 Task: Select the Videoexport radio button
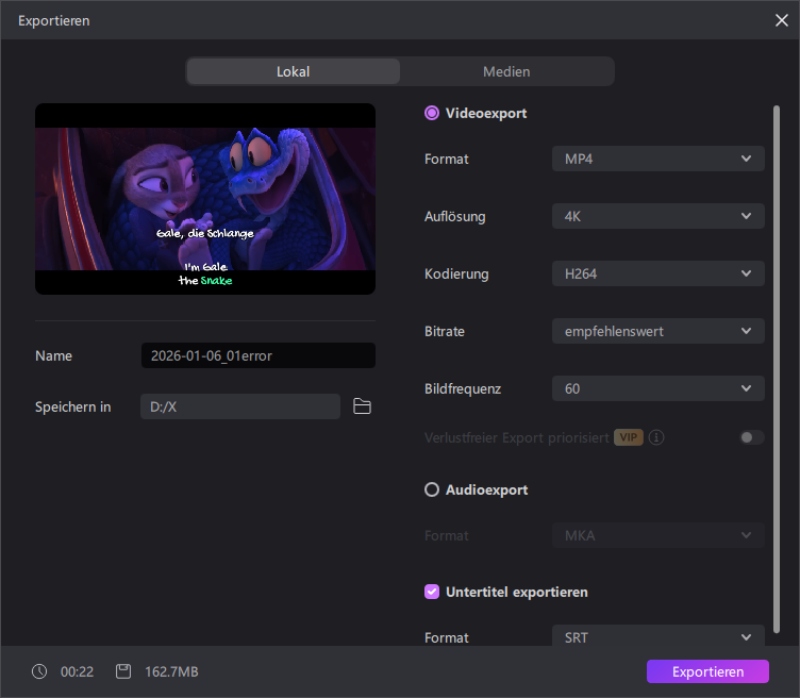(x=430, y=113)
